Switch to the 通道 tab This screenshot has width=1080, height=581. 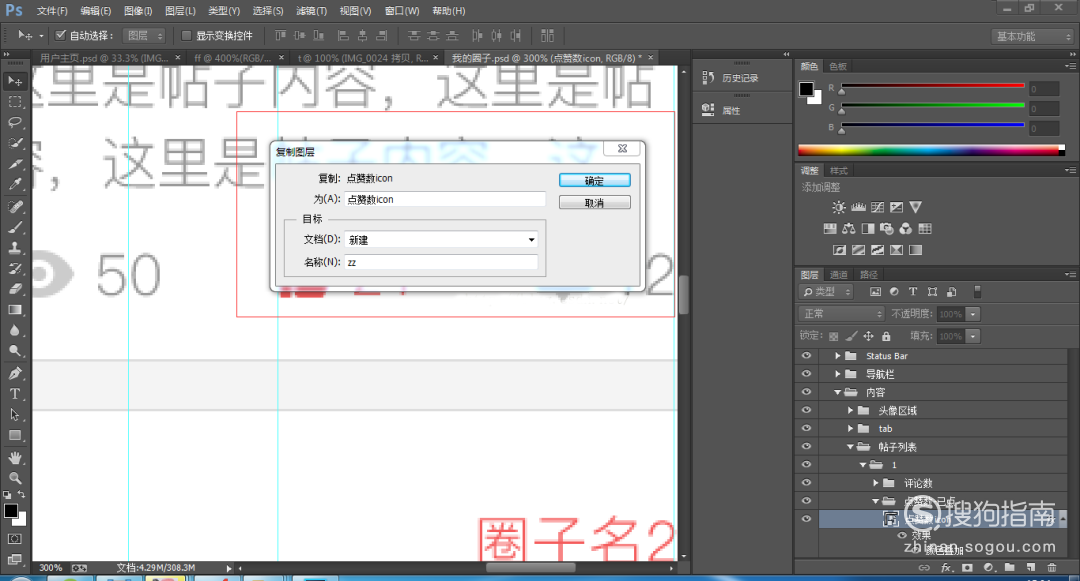coord(838,275)
